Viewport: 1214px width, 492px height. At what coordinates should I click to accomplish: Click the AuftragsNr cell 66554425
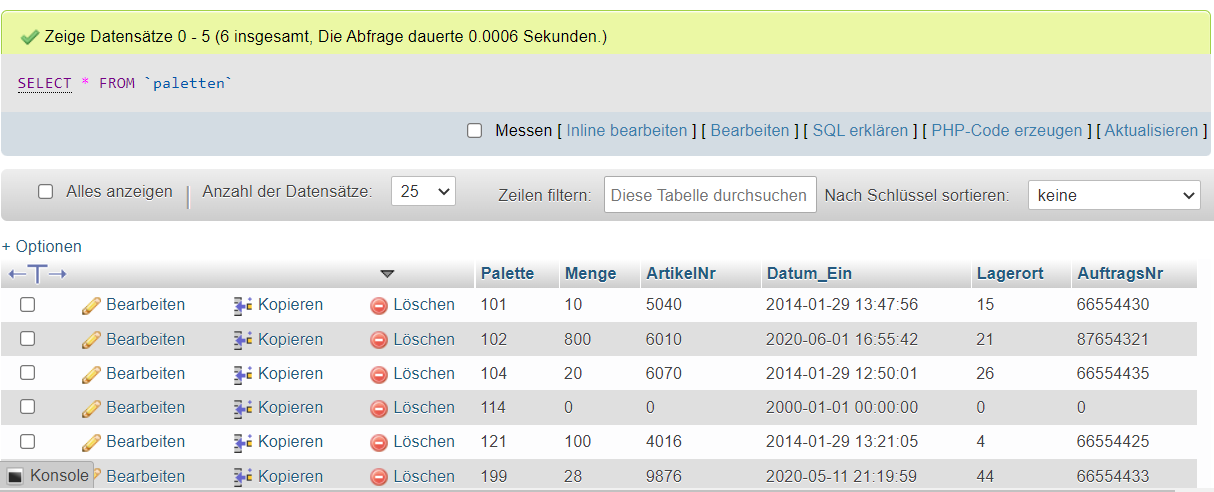coord(1113,442)
